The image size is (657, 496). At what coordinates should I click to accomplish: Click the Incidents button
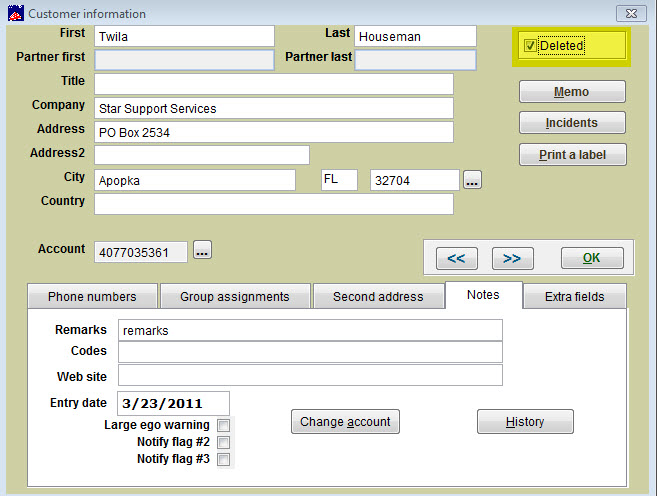pyautogui.click(x=572, y=123)
